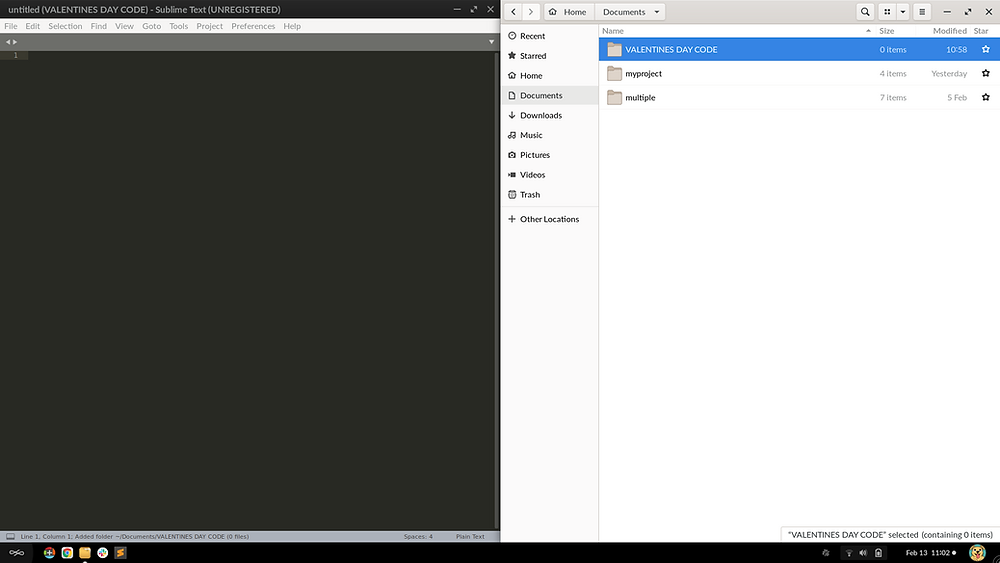The width and height of the screenshot is (1000, 563).
Task: Click the myproject folder icon
Action: click(x=614, y=73)
